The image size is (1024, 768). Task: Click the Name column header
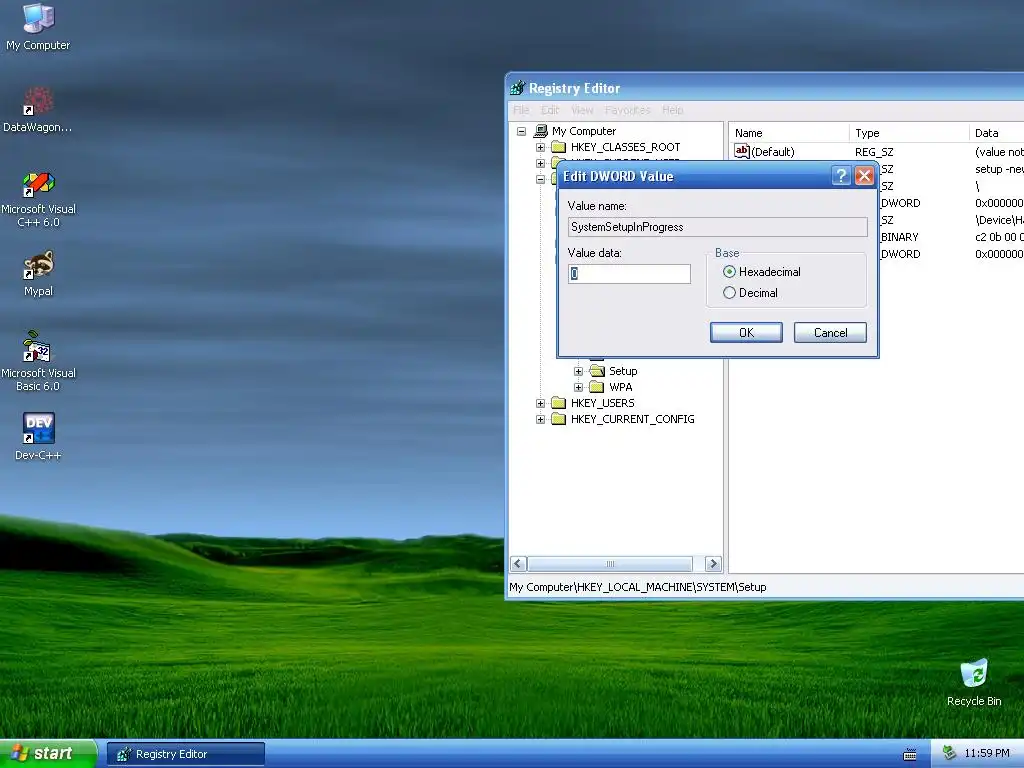[788, 133]
